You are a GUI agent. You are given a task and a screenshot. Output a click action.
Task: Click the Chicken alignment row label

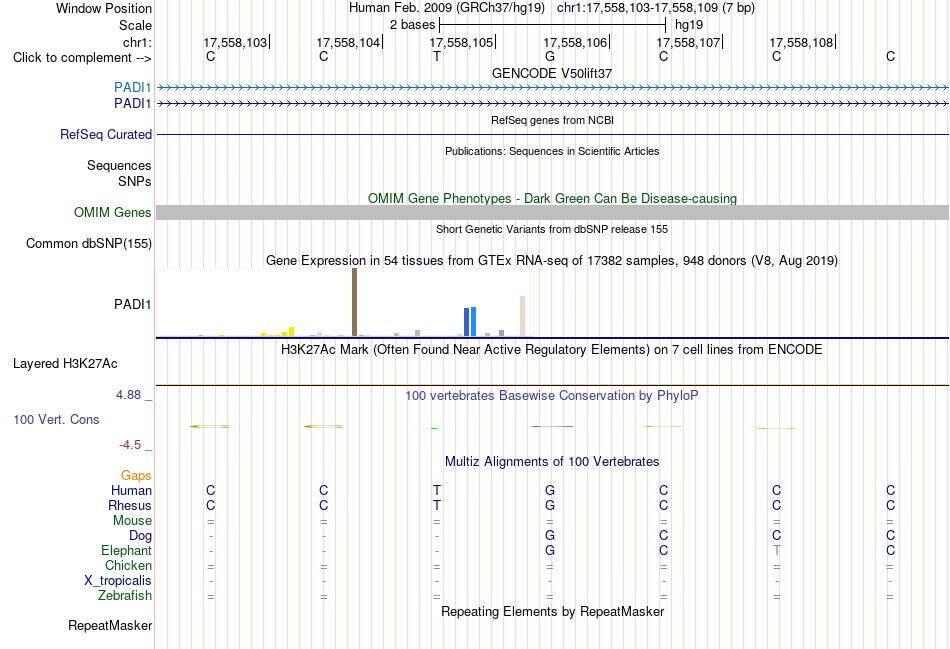[x=128, y=565]
